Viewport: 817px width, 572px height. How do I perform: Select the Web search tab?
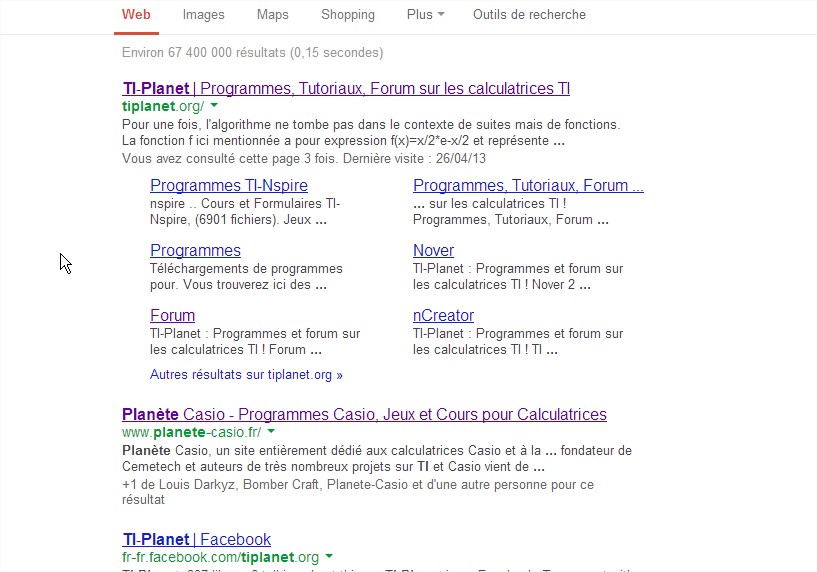136,15
